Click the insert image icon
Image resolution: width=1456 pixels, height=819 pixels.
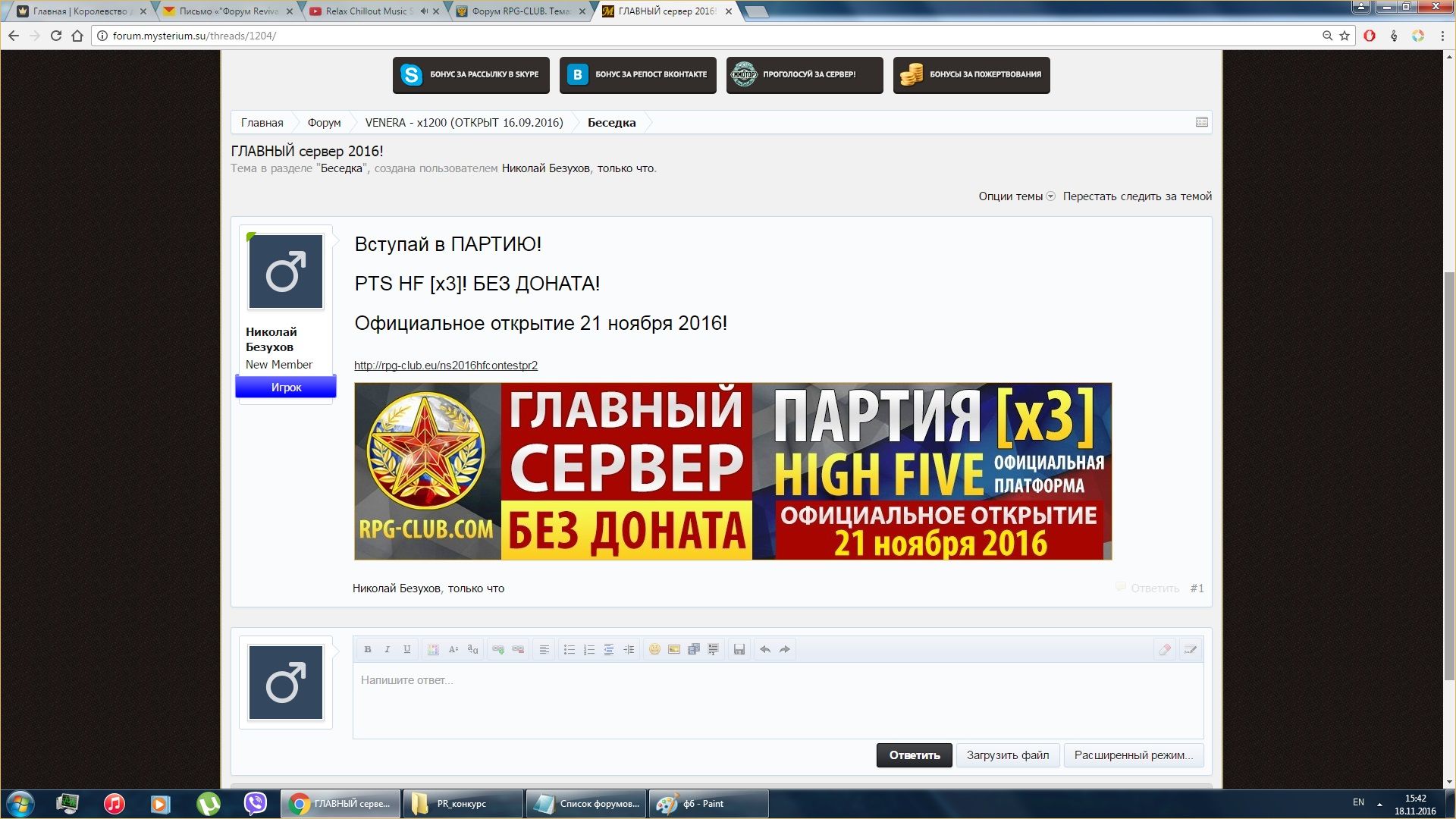674,649
